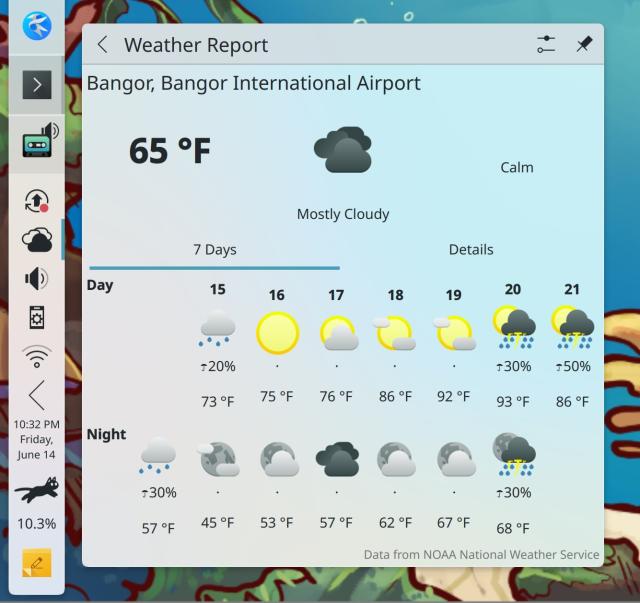The image size is (640, 603).
Task: Switch to the Details tab
Action: pyautogui.click(x=471, y=250)
